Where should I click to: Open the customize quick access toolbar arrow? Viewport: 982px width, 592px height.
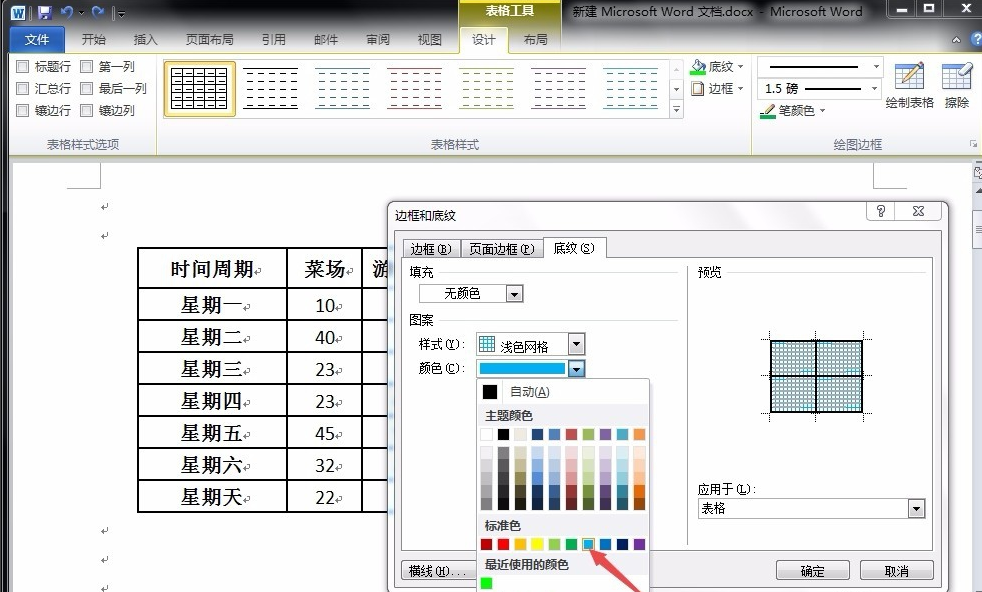121,13
